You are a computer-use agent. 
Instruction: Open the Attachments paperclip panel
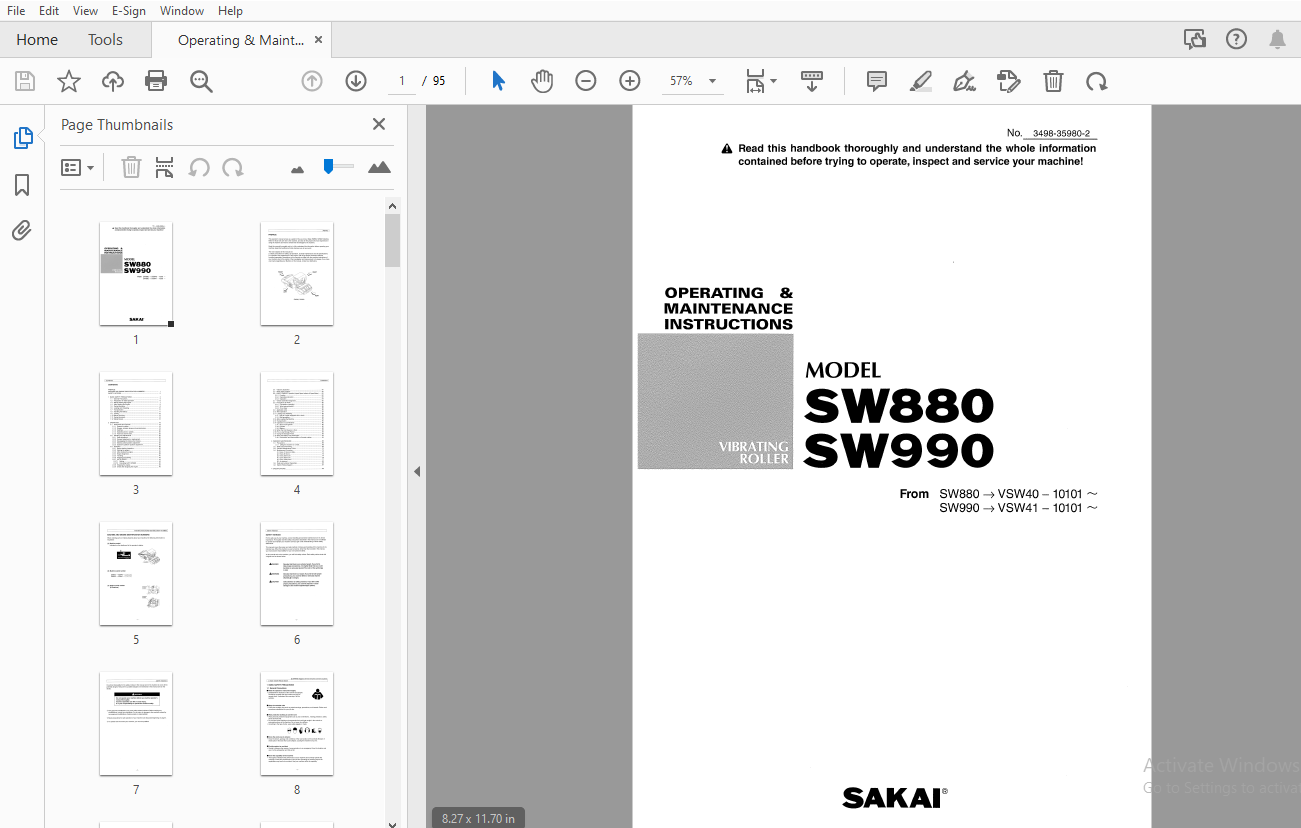tap(22, 231)
